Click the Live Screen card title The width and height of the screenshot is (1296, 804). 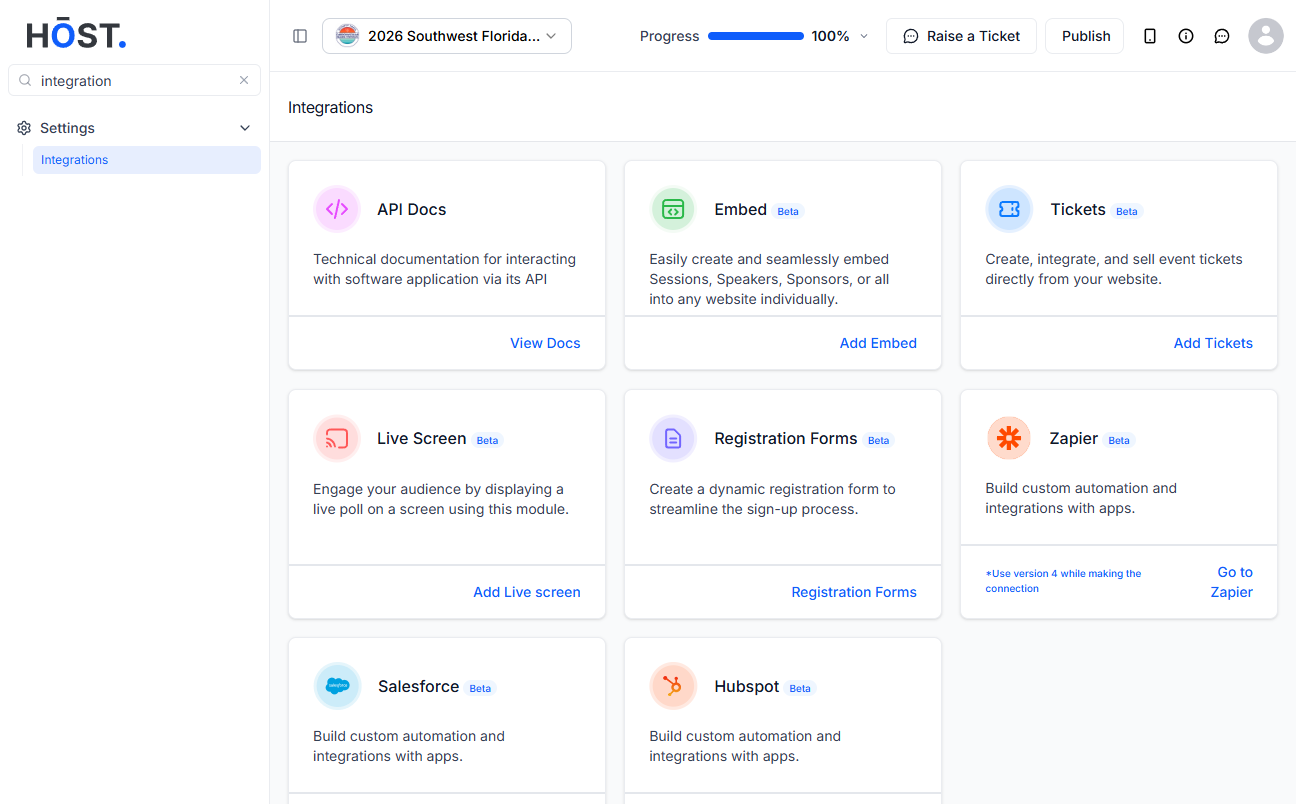coord(422,438)
